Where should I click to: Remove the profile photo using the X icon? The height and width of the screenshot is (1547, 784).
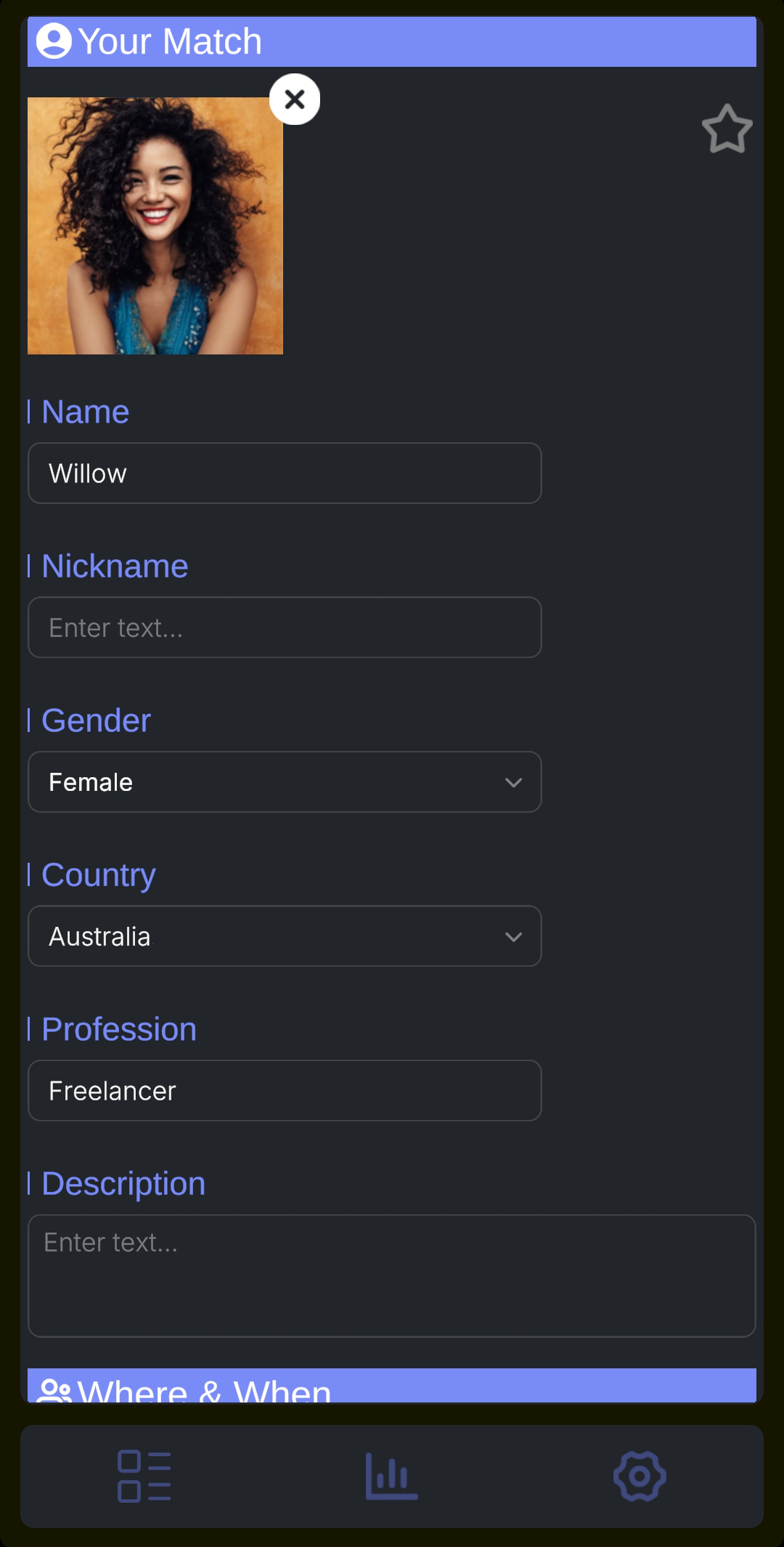[295, 100]
